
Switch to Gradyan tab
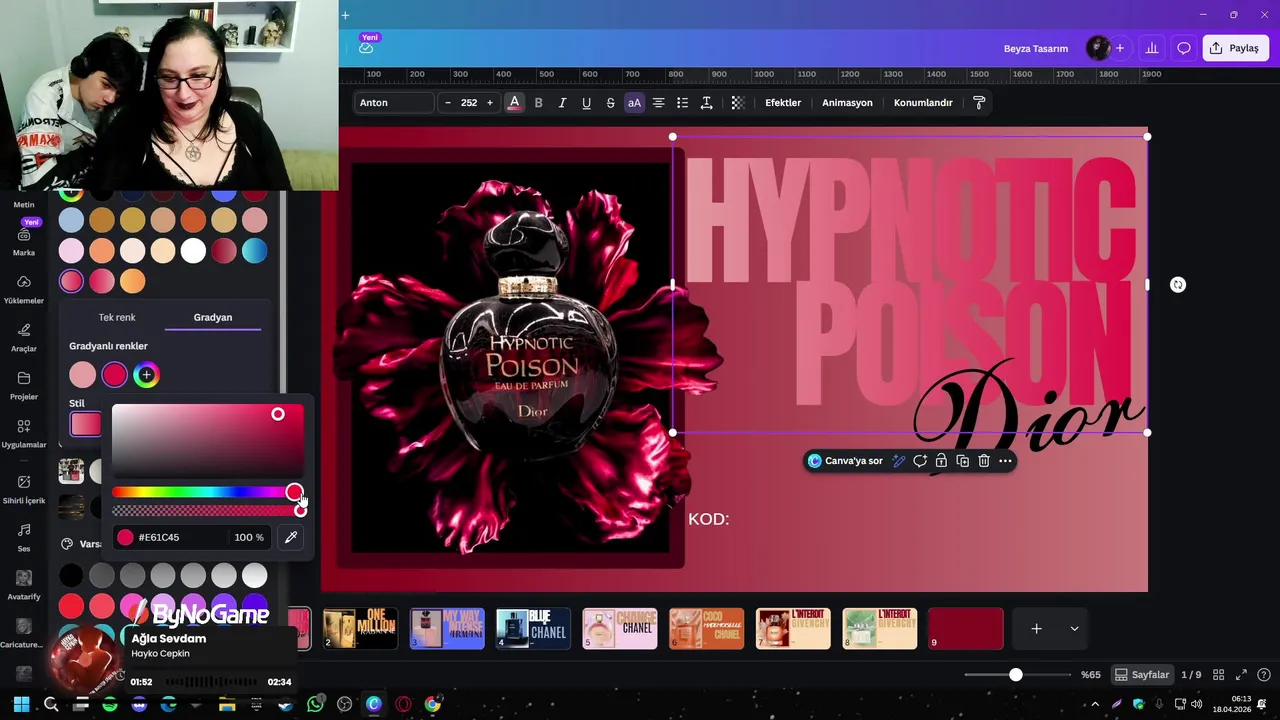(213, 317)
